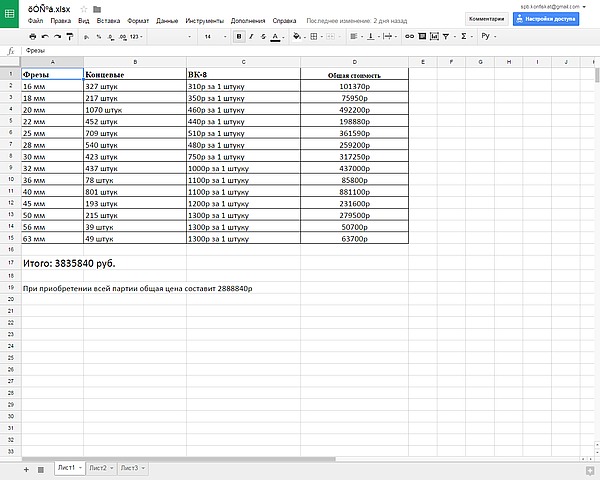
Task: Open the Формат menu
Action: click(x=138, y=20)
